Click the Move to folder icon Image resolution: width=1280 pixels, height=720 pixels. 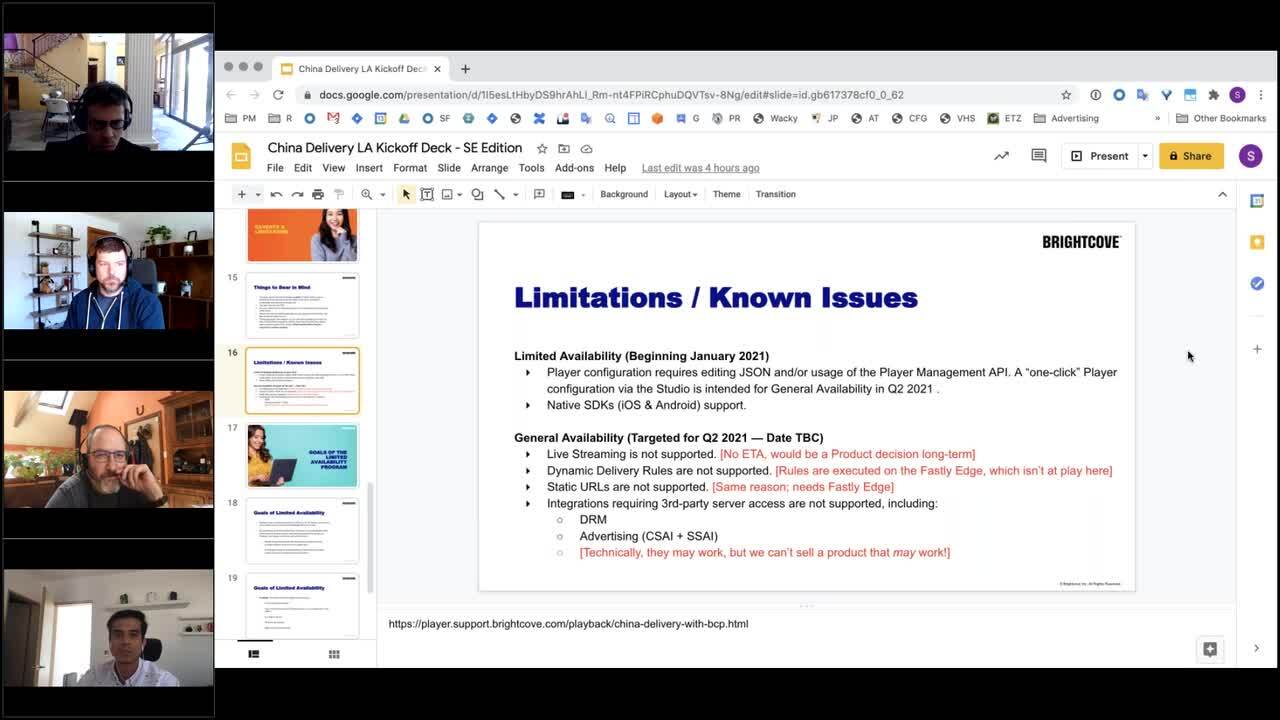(x=564, y=149)
